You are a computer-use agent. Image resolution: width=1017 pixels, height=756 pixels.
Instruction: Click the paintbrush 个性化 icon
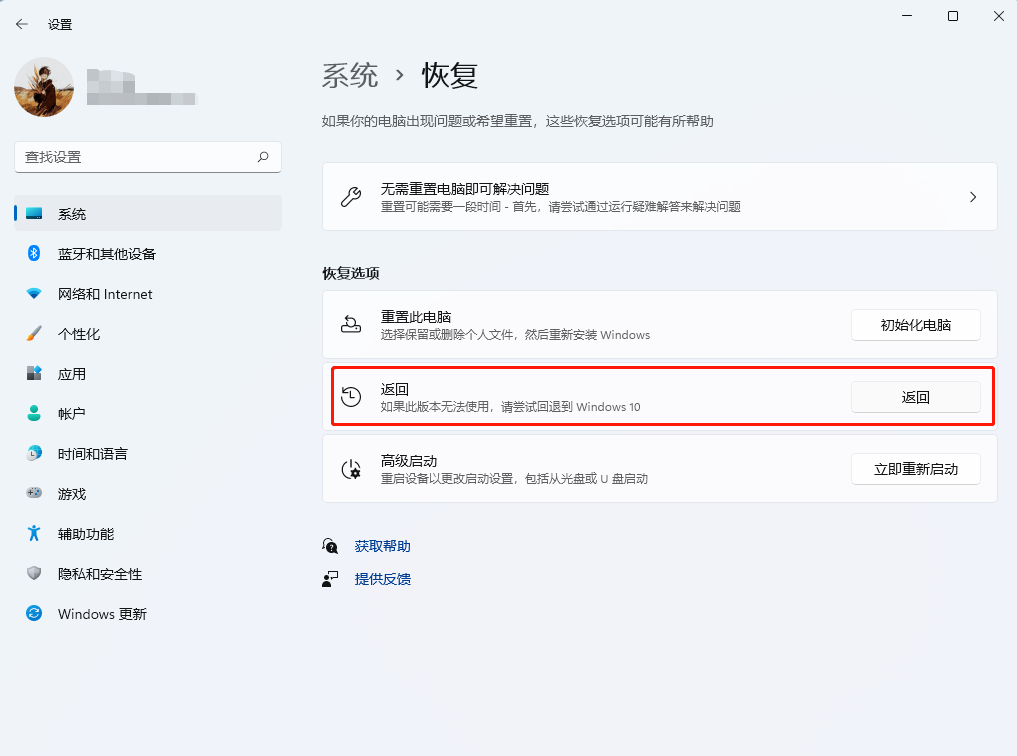click(x=34, y=333)
